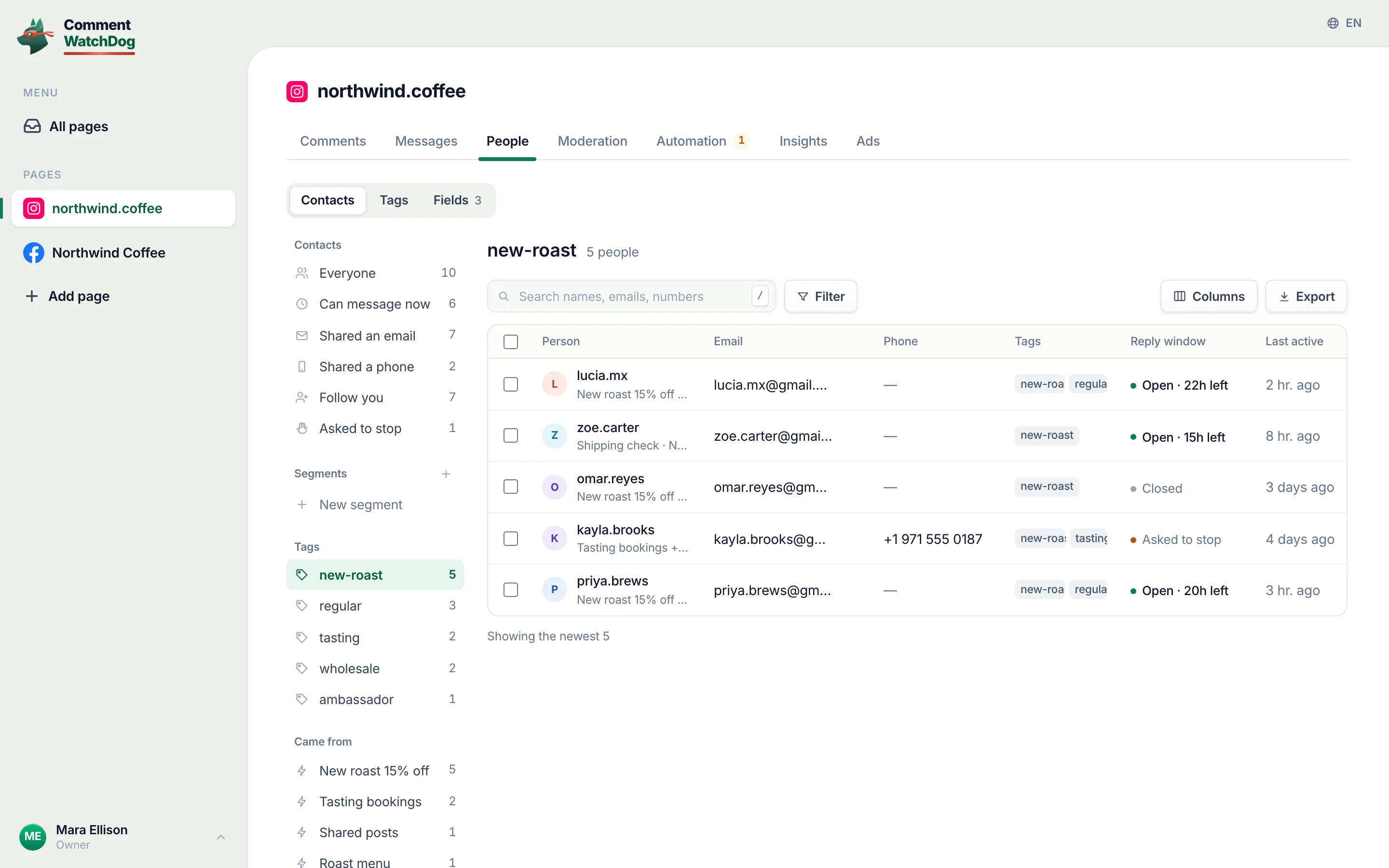1389x868 pixels.
Task: Click the Asked to stop hand icon
Action: 302,428
